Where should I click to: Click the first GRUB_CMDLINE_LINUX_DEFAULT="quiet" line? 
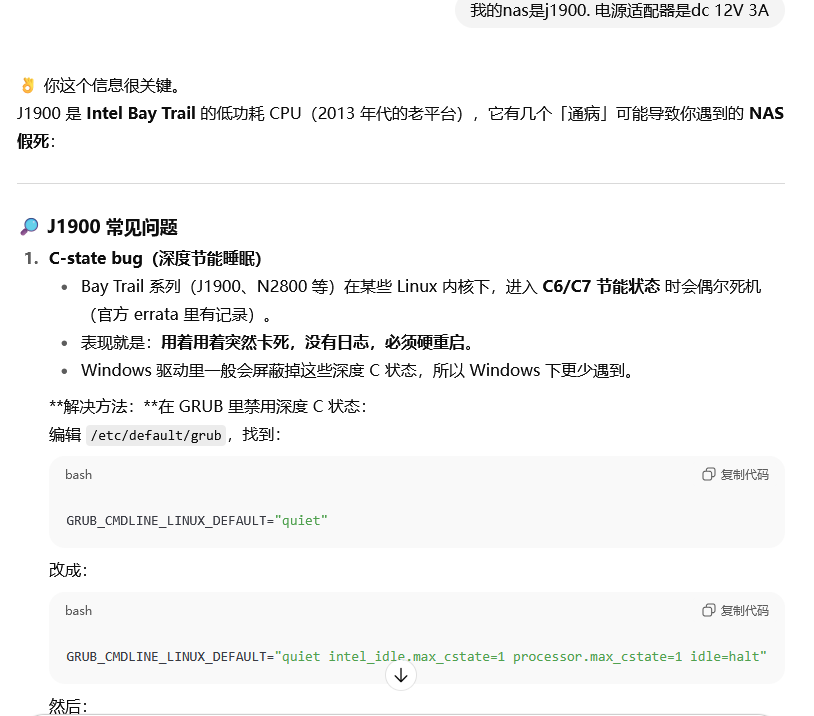tap(197, 521)
